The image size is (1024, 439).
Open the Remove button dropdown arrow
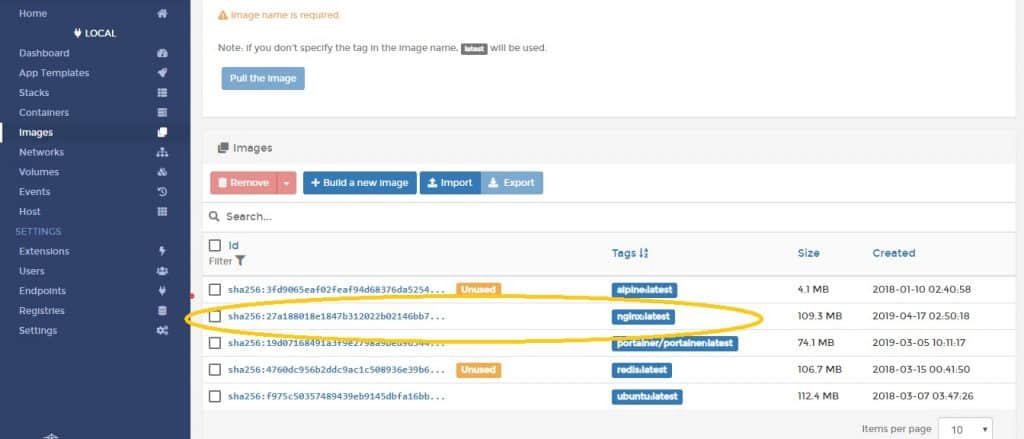click(x=287, y=183)
